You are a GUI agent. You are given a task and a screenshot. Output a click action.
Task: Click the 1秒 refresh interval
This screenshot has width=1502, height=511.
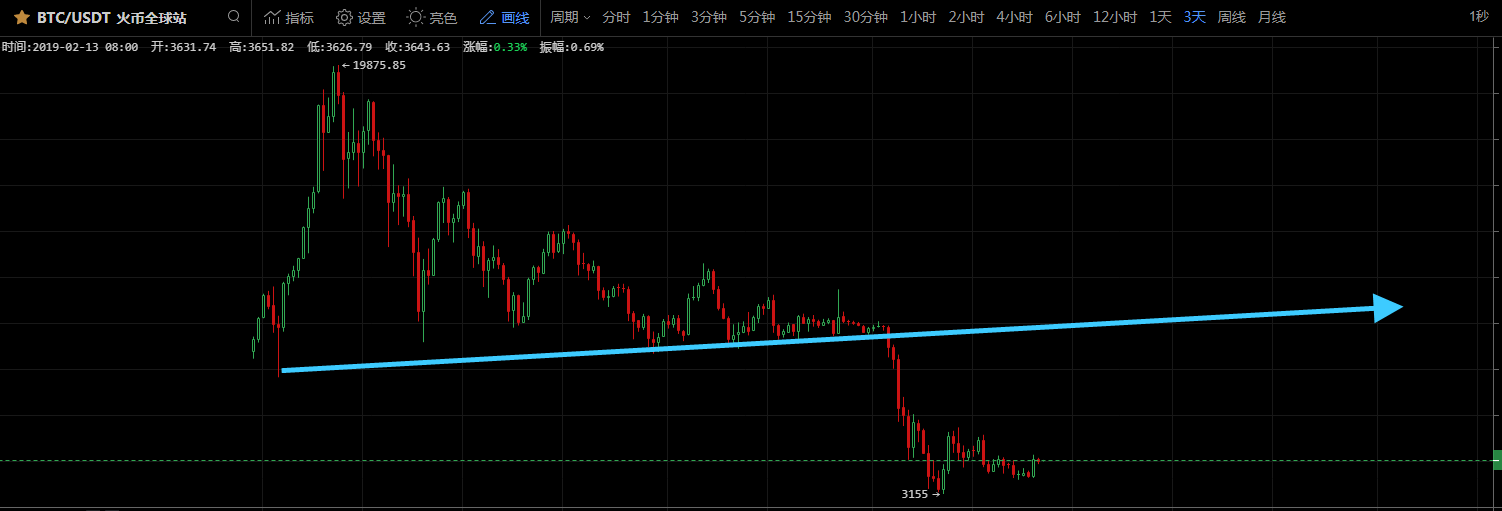1480,17
